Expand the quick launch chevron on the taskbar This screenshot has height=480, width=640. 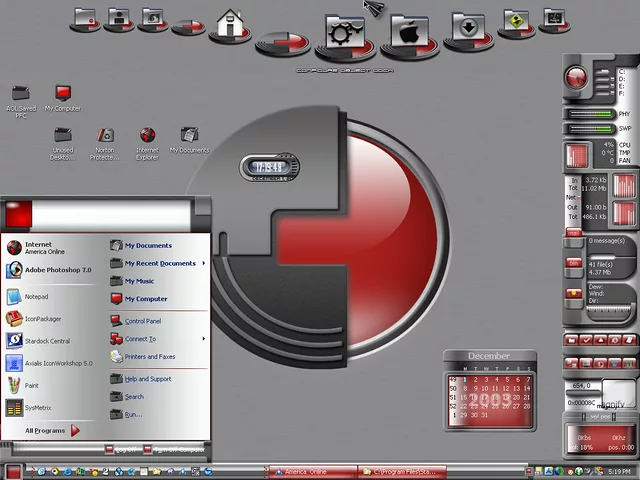coord(31,471)
